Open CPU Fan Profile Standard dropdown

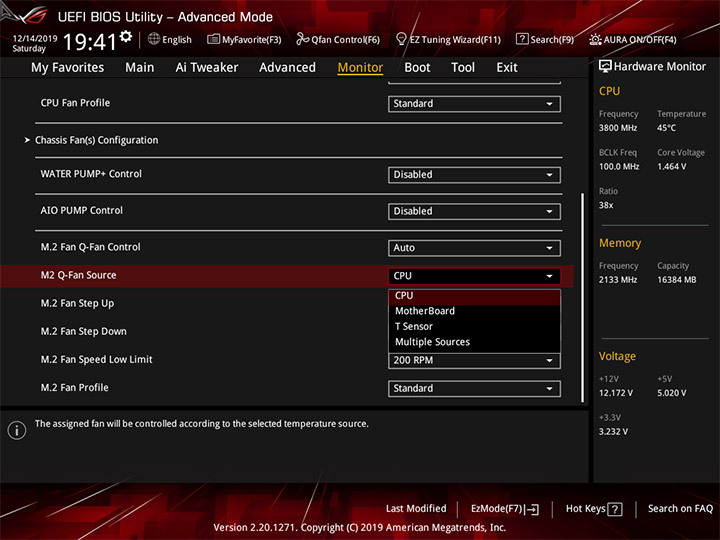tap(474, 104)
